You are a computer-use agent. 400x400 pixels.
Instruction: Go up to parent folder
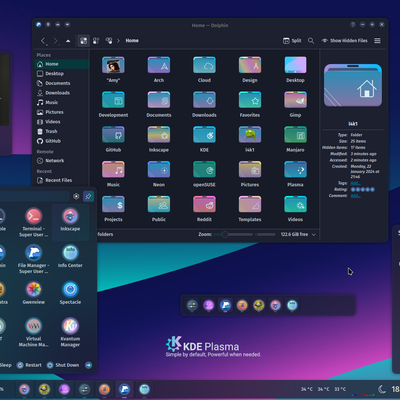click(68, 41)
